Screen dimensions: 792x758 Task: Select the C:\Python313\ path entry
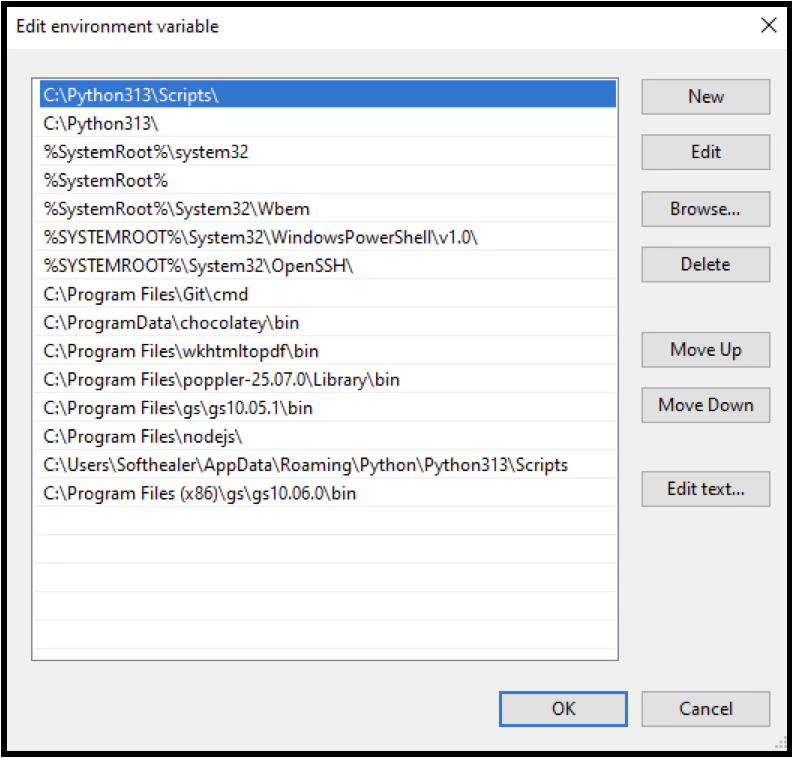tap(101, 124)
